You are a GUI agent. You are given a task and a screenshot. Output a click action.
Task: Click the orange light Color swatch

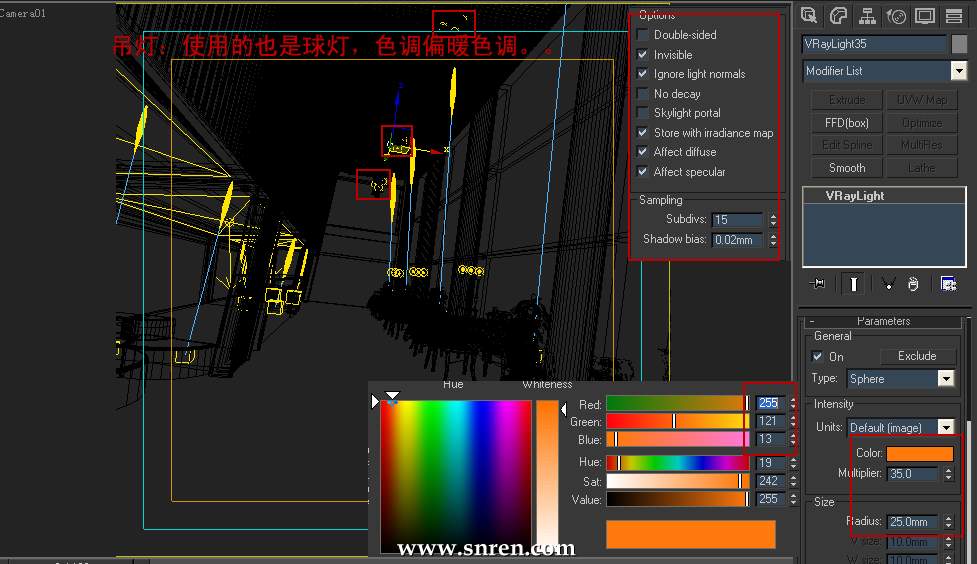point(919,453)
